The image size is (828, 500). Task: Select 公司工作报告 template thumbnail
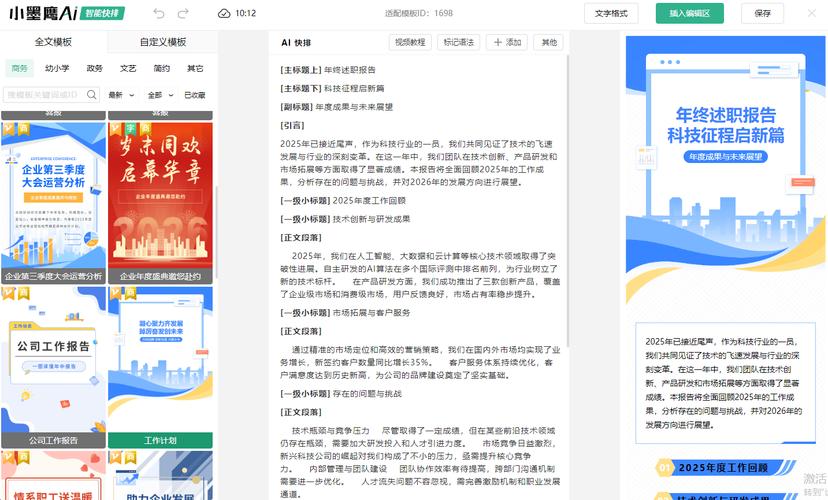click(53, 367)
